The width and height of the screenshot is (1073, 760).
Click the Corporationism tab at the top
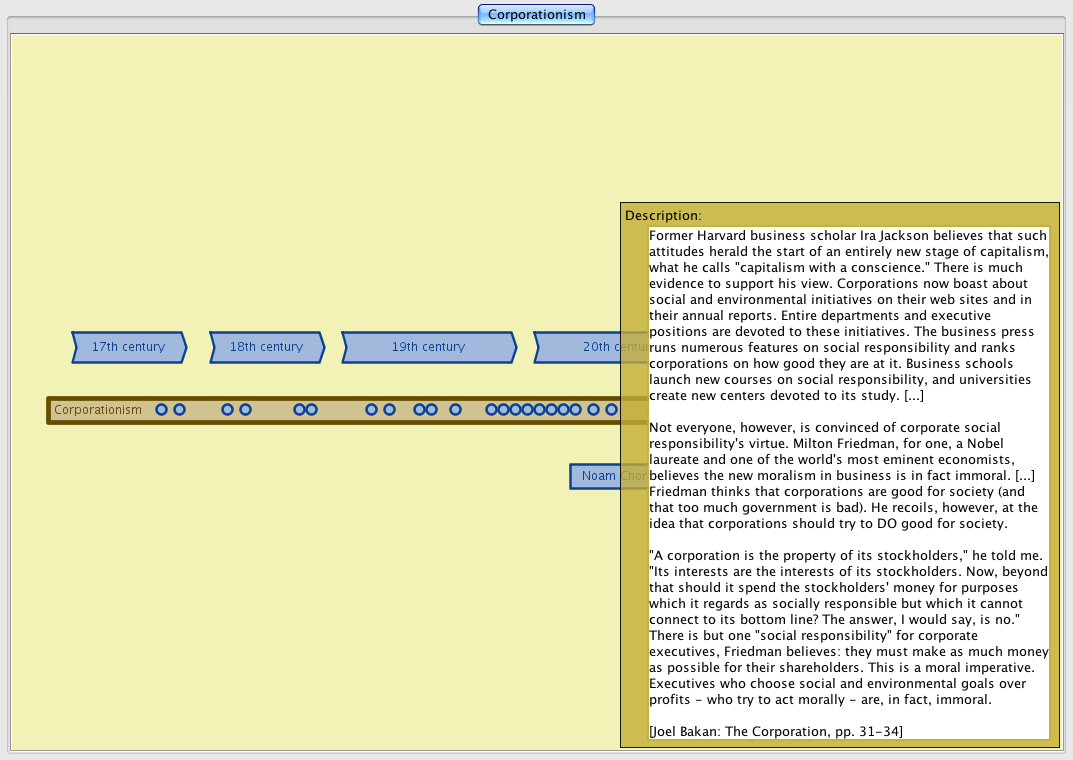coord(537,14)
